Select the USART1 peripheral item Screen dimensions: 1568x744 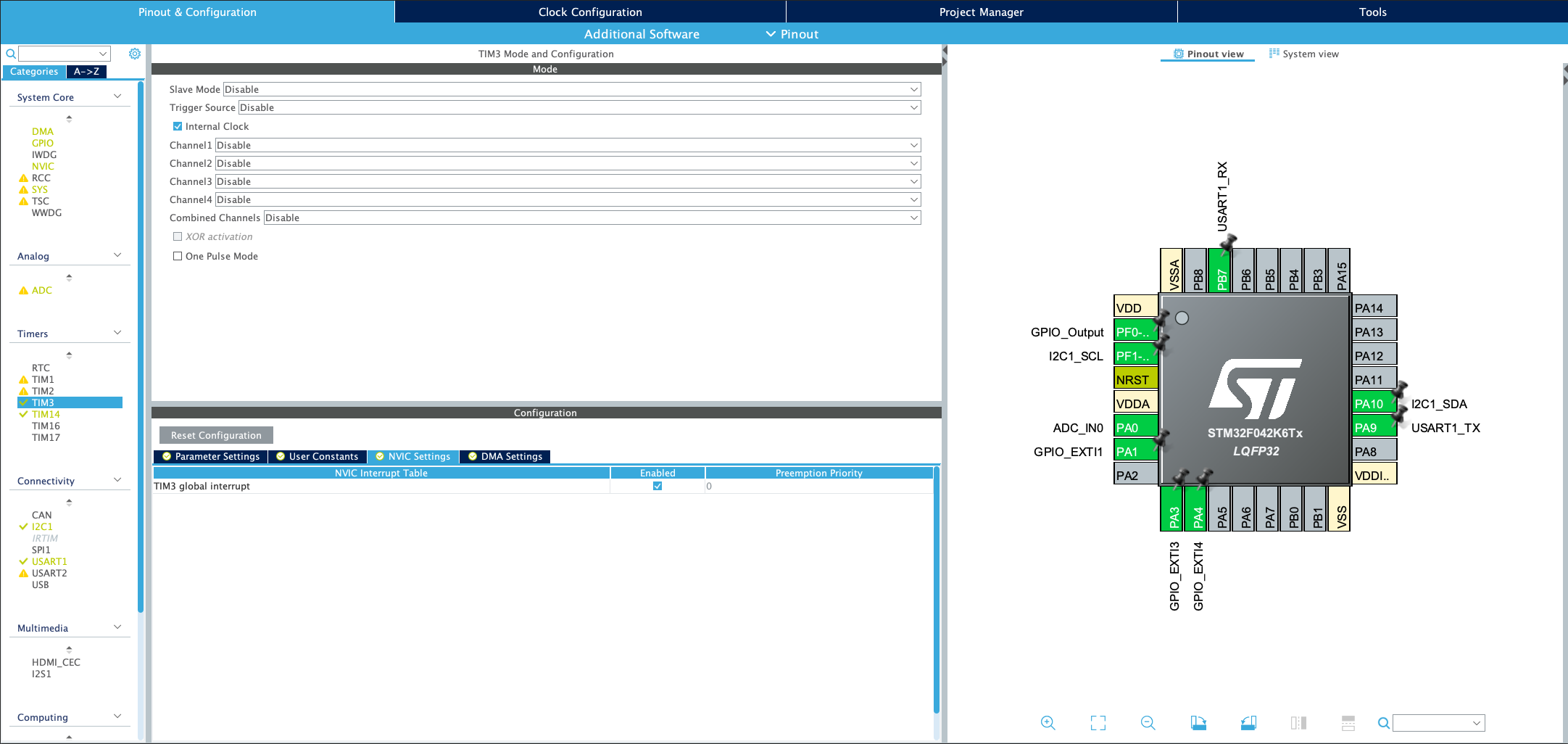[49, 561]
